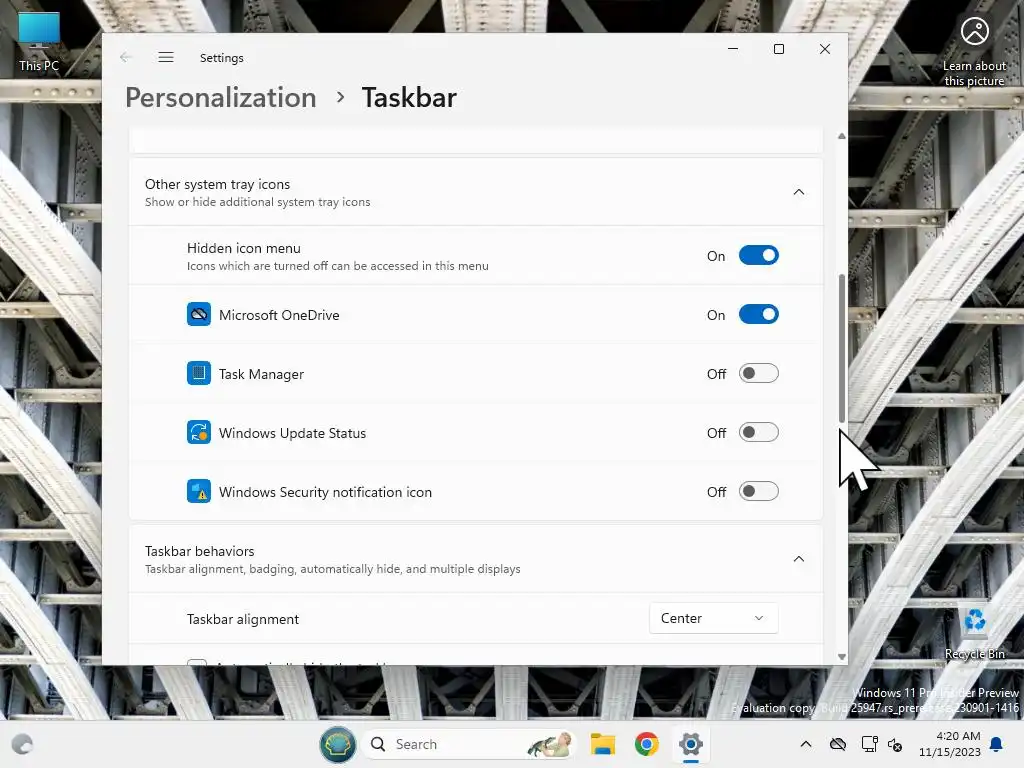Click the muted volume tray icon
Image resolution: width=1024 pixels, height=768 pixels.
coord(895,744)
